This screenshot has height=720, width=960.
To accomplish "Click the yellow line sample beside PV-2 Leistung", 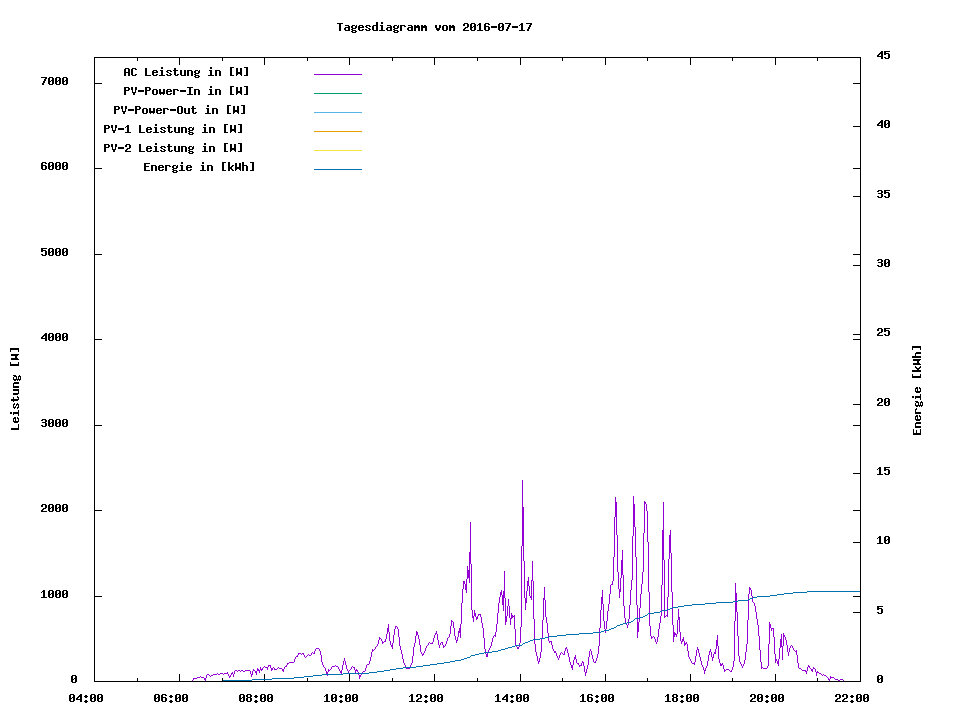I will (337, 150).
